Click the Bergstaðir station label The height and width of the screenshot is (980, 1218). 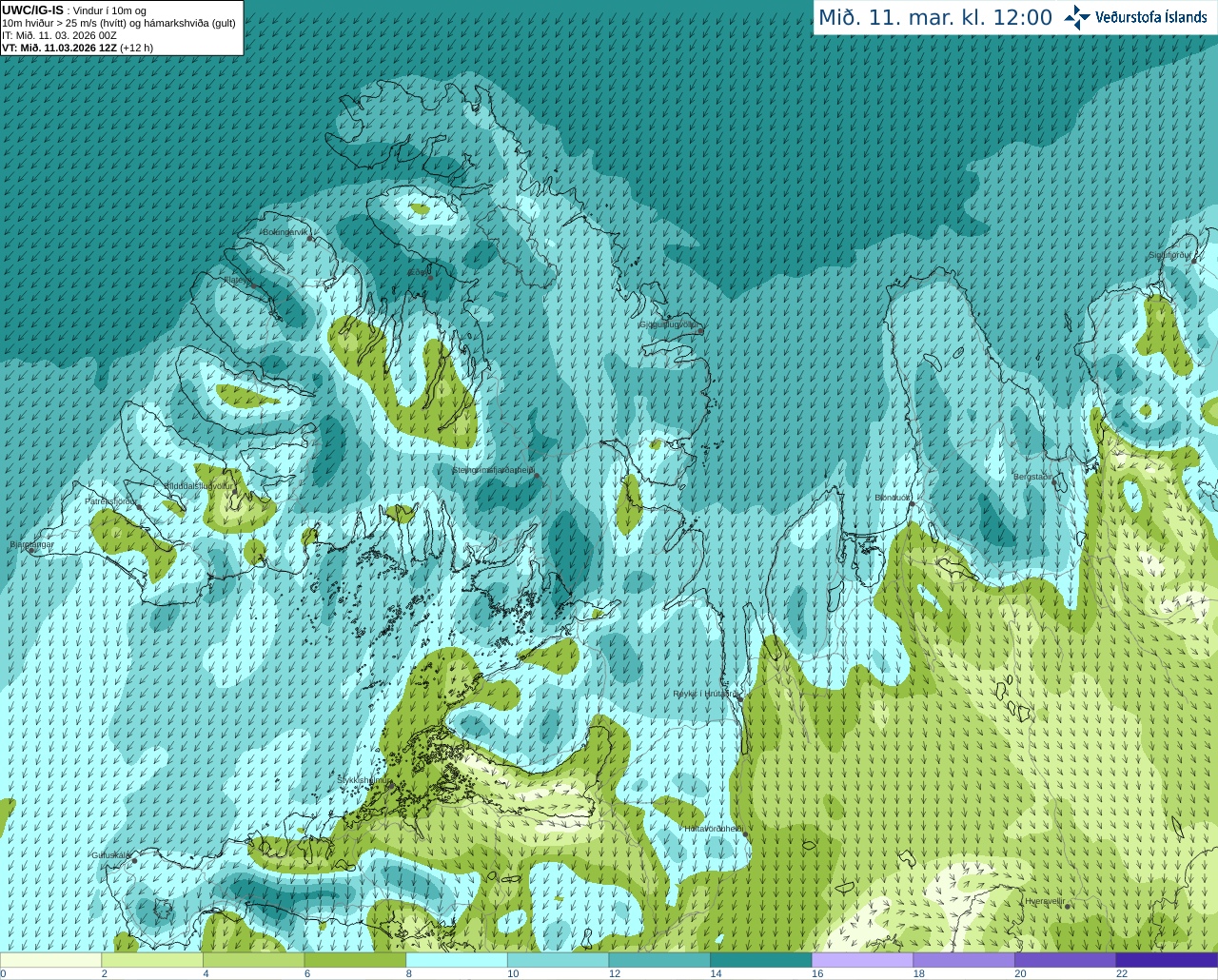pyautogui.click(x=1033, y=477)
